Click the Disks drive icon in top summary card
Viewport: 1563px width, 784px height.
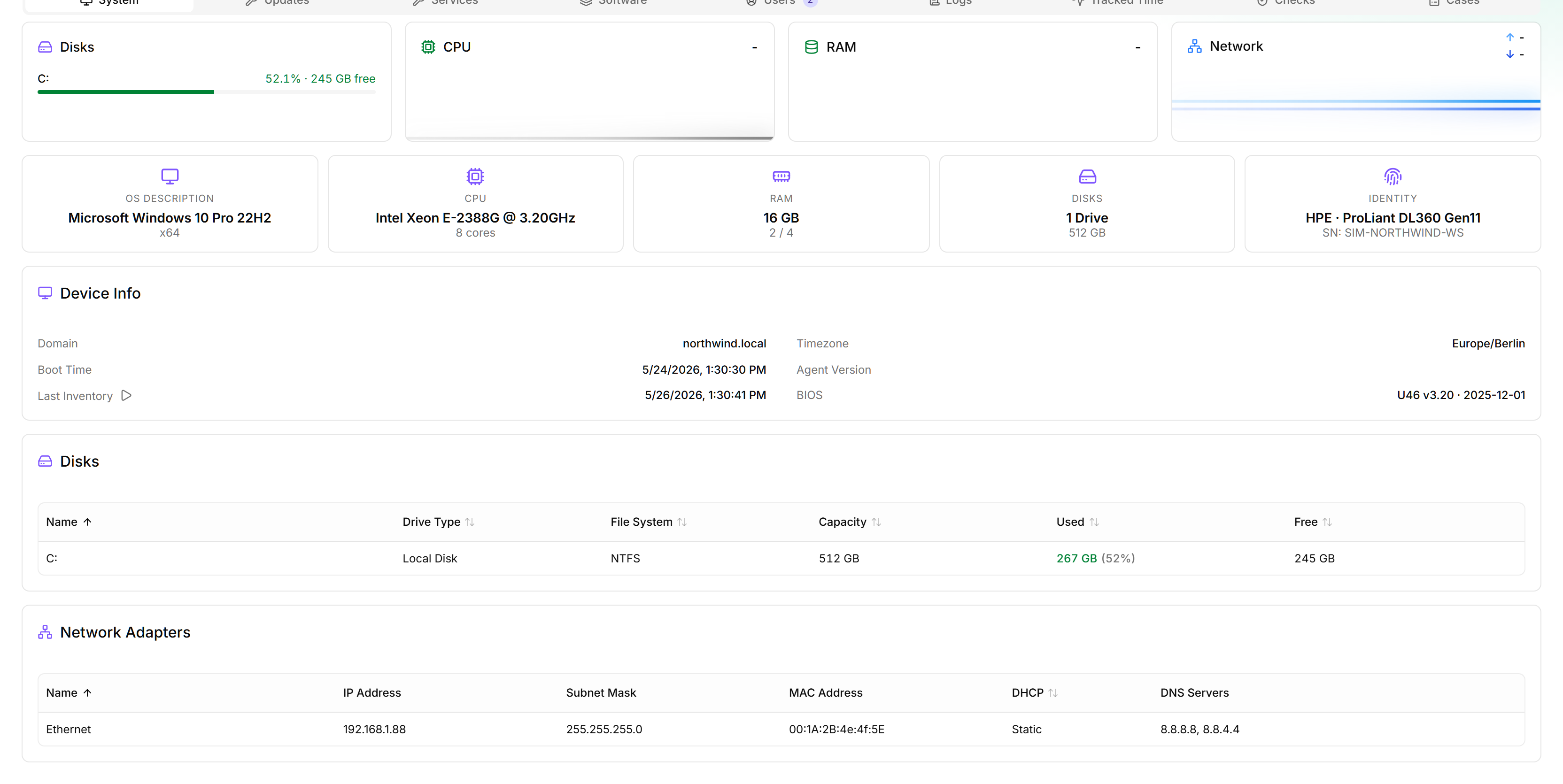pos(45,46)
